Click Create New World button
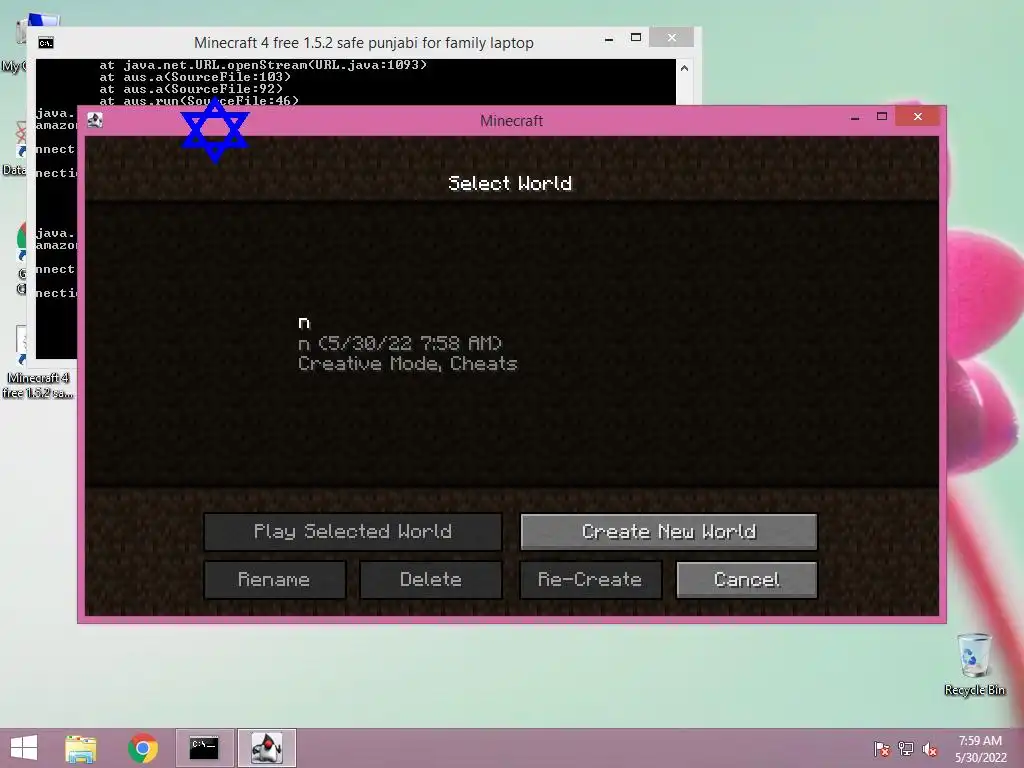Image resolution: width=1024 pixels, height=768 pixels. [x=669, y=532]
